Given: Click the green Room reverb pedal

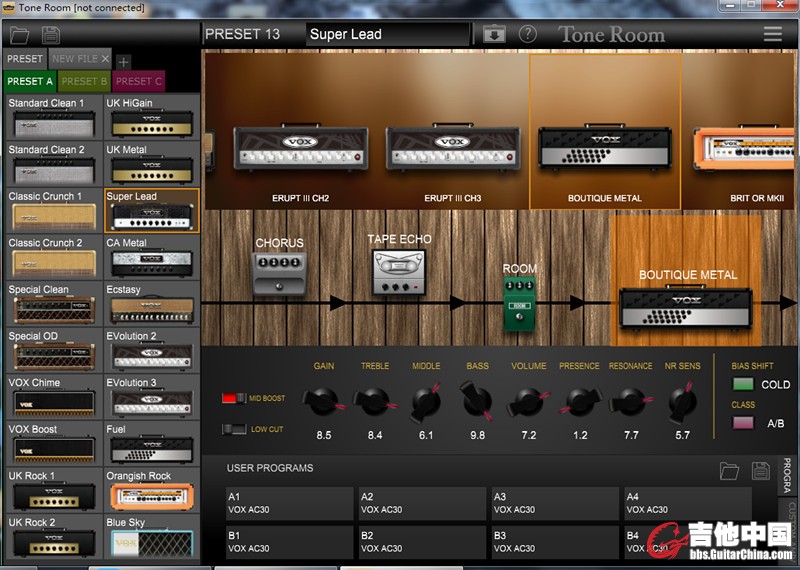Looking at the screenshot, I should coord(519,302).
